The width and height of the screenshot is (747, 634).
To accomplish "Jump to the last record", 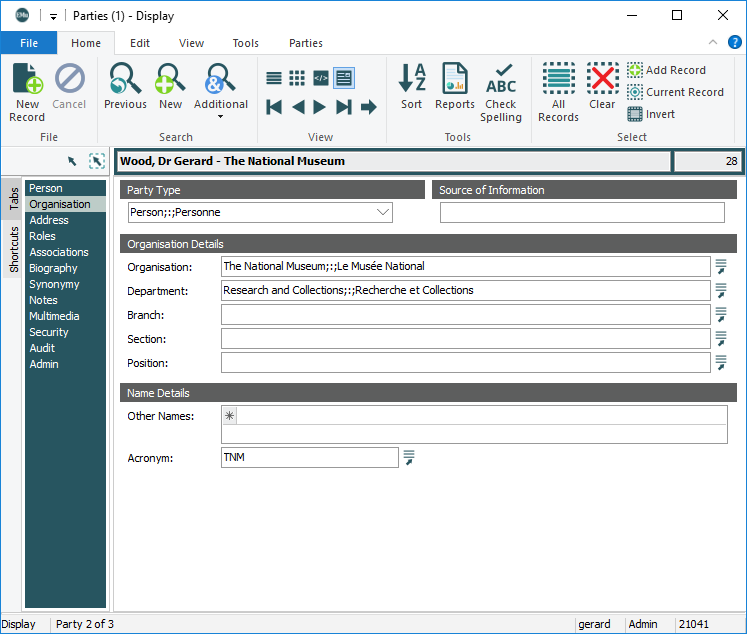I will [344, 107].
